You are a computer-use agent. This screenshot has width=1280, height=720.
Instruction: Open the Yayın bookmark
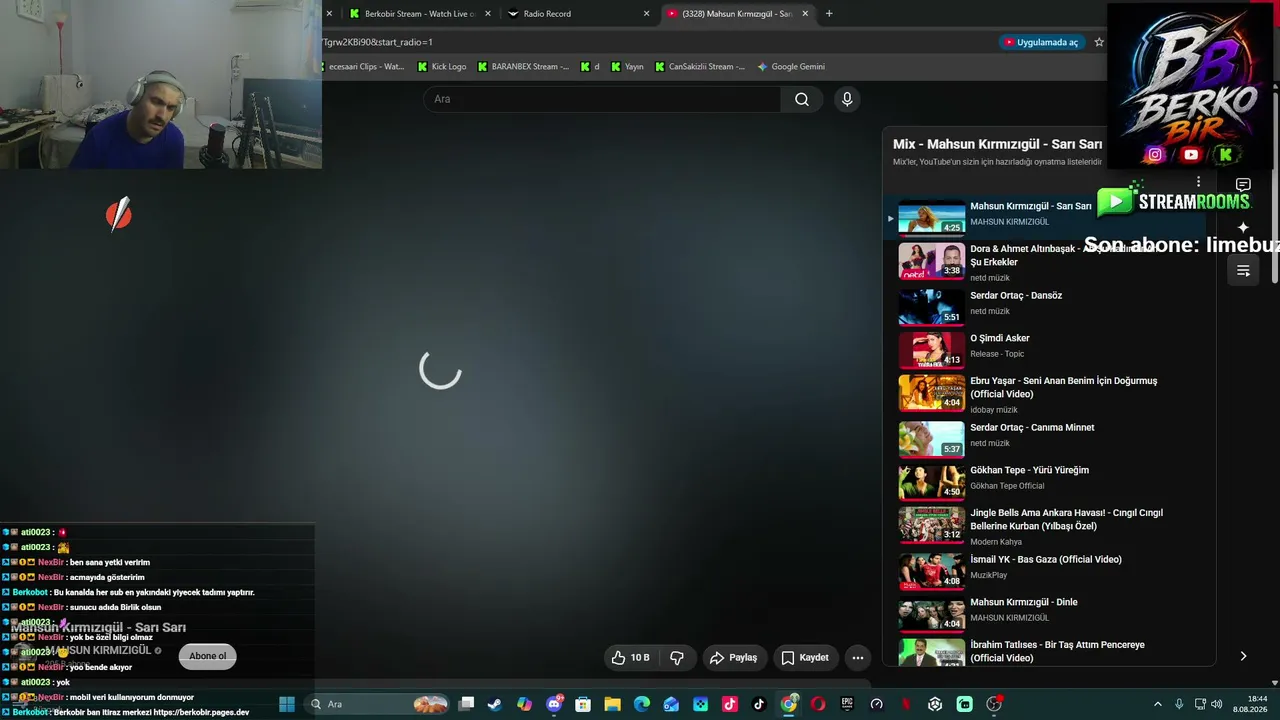(x=626, y=67)
